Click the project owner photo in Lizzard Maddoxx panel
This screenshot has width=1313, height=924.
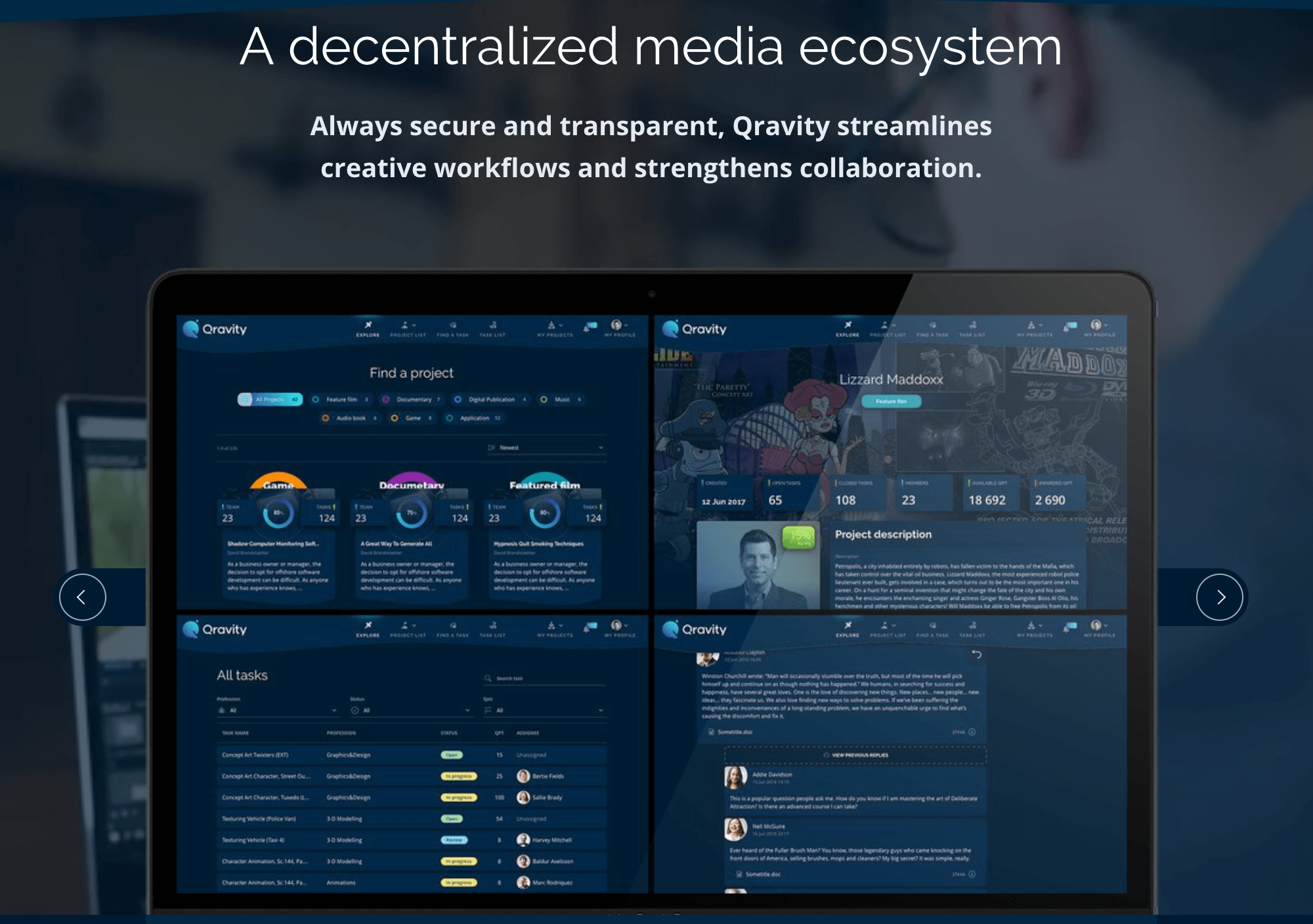(758, 565)
